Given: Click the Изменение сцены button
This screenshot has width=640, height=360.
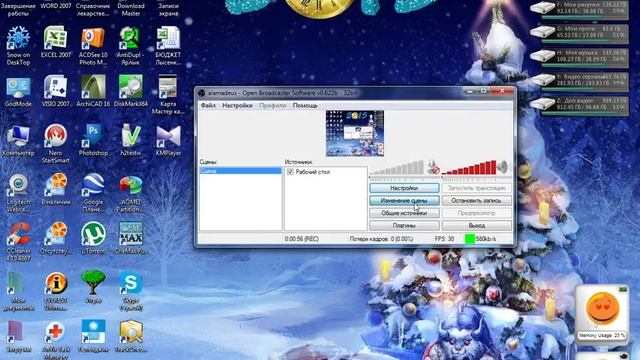Looking at the screenshot, I should click(404, 200).
